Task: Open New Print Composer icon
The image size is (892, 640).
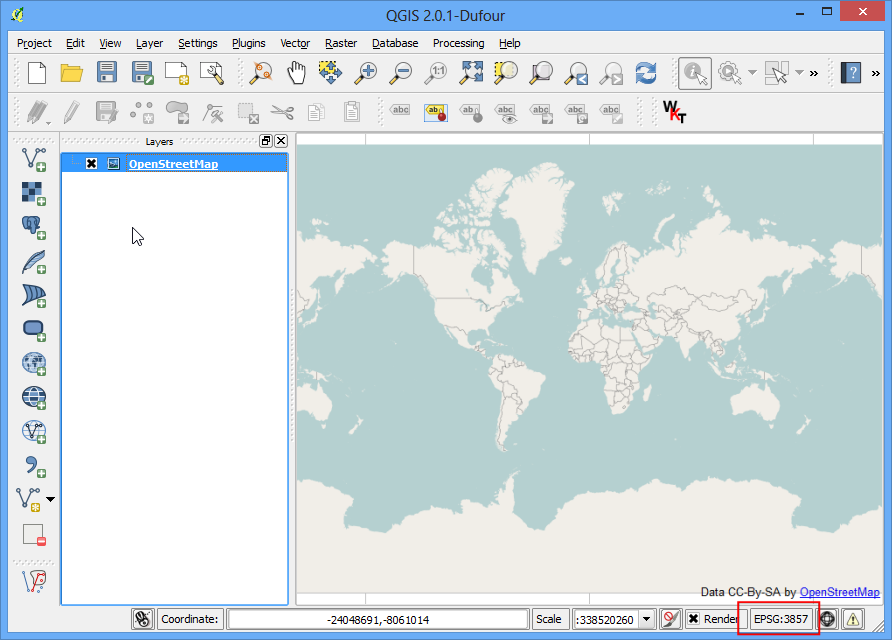Action: click(176, 73)
